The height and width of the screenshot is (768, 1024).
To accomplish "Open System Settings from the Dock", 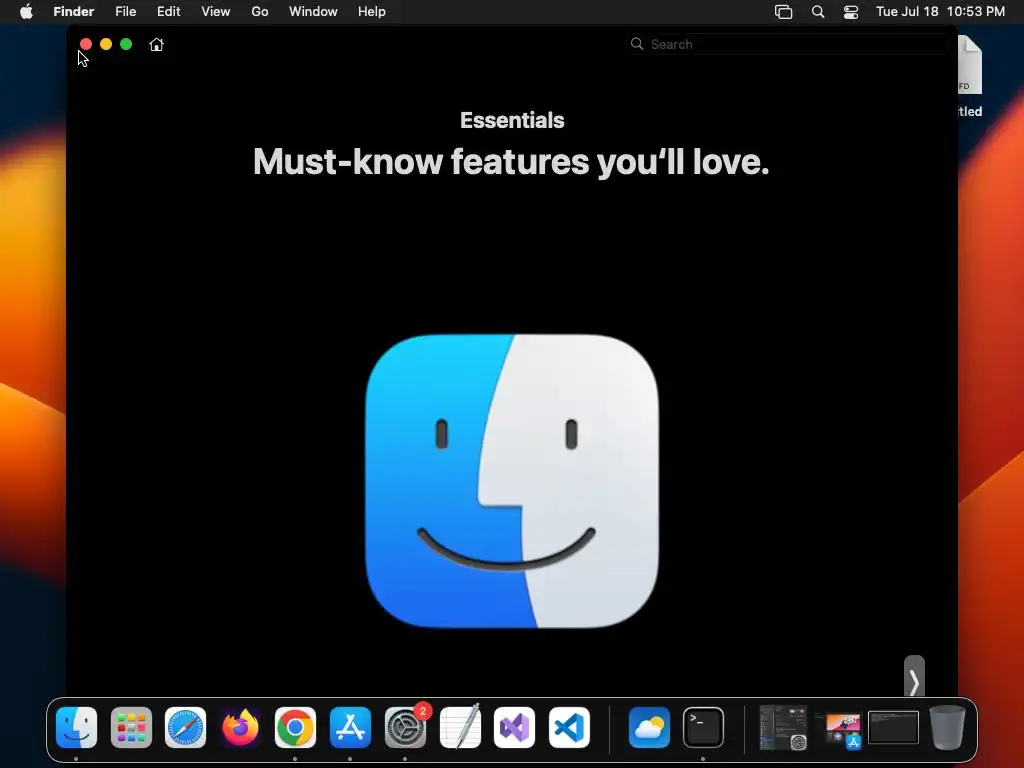I will (405, 728).
